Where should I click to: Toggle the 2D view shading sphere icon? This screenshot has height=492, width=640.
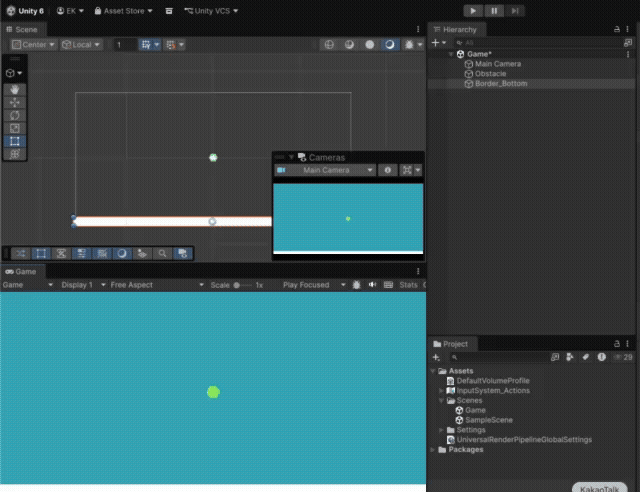[349, 45]
